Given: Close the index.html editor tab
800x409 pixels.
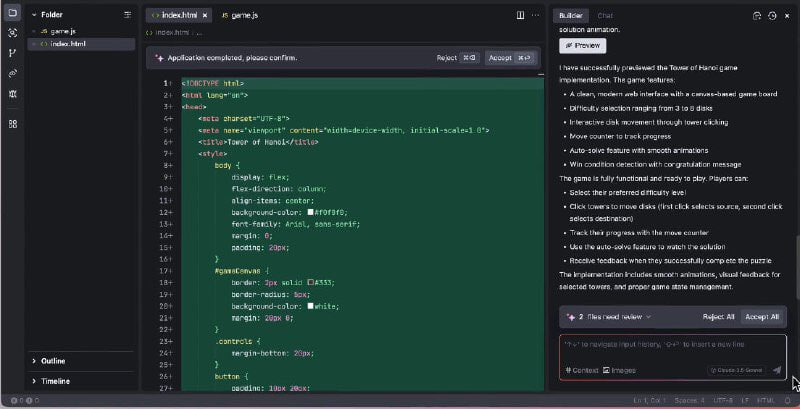Looking at the screenshot, I should point(205,16).
